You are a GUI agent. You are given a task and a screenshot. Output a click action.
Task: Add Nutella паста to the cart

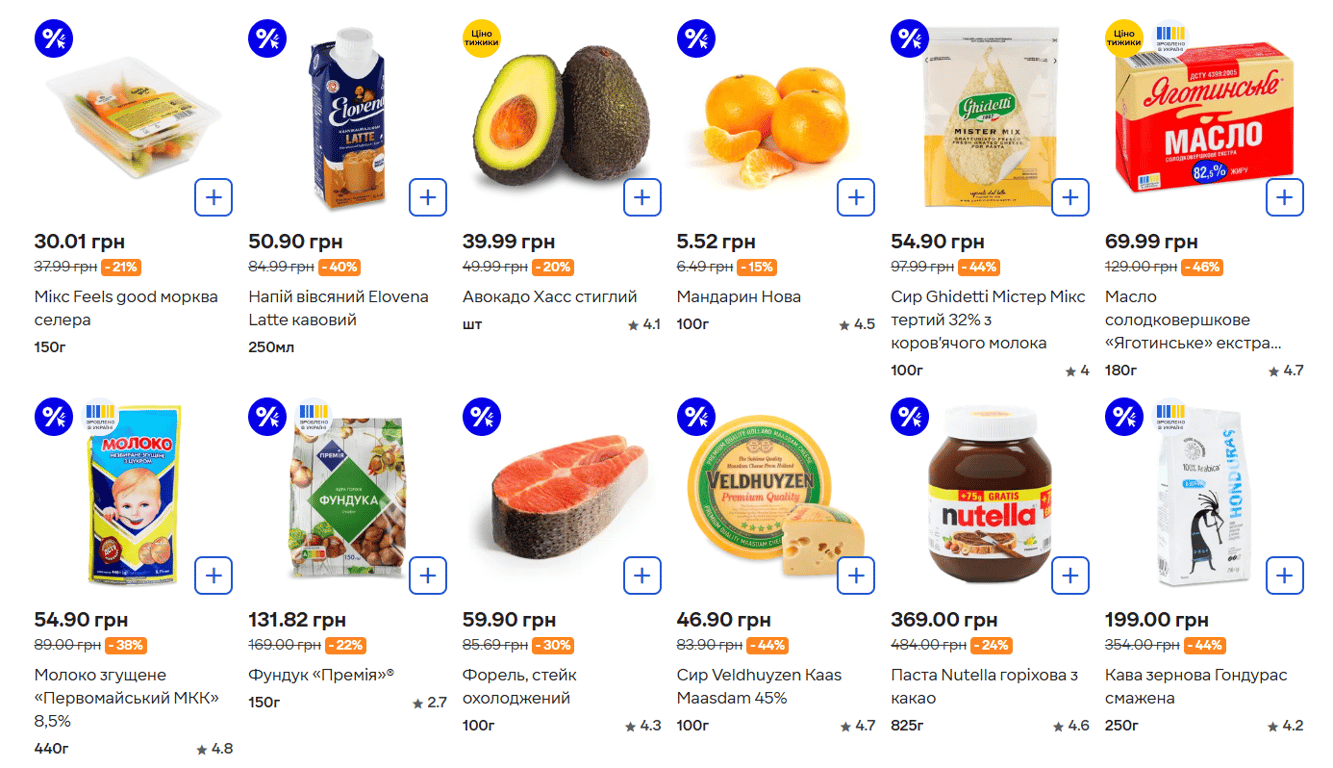[1070, 575]
